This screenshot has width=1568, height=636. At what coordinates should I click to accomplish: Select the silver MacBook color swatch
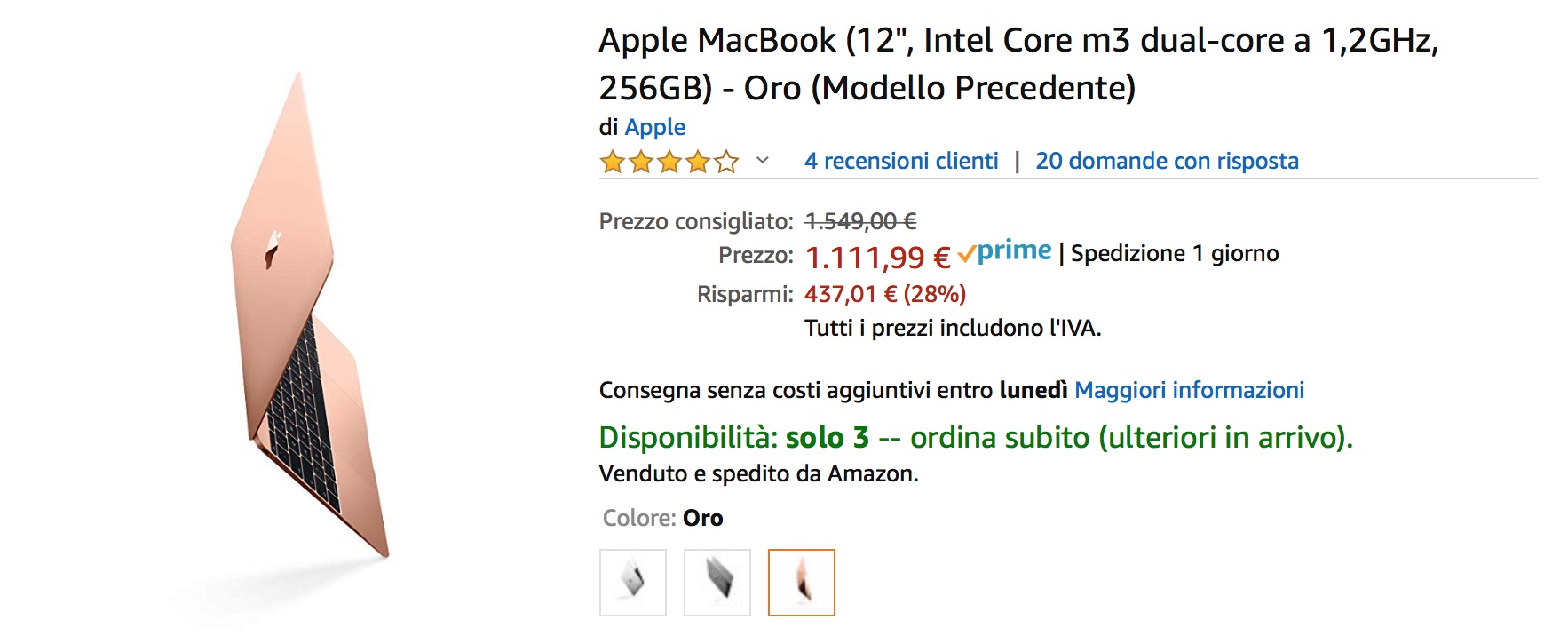coord(632,583)
